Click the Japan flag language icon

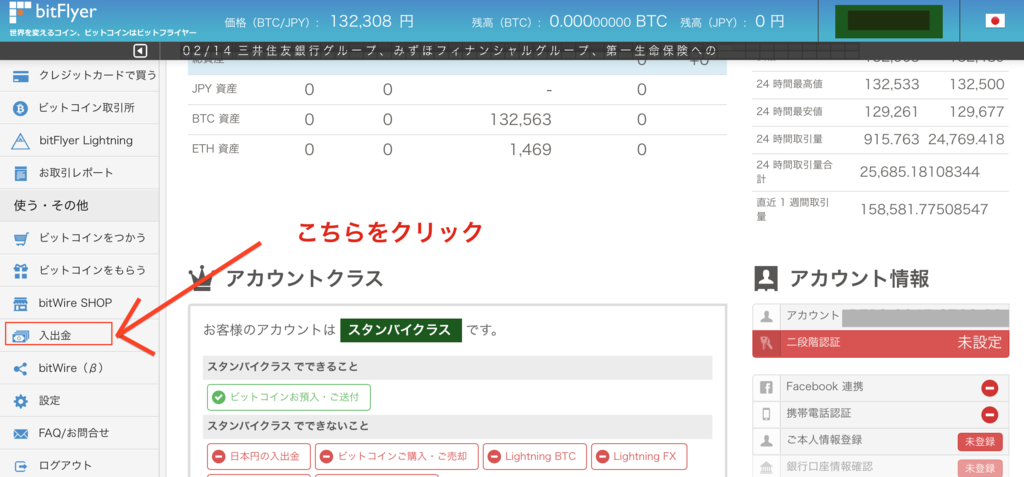point(995,20)
